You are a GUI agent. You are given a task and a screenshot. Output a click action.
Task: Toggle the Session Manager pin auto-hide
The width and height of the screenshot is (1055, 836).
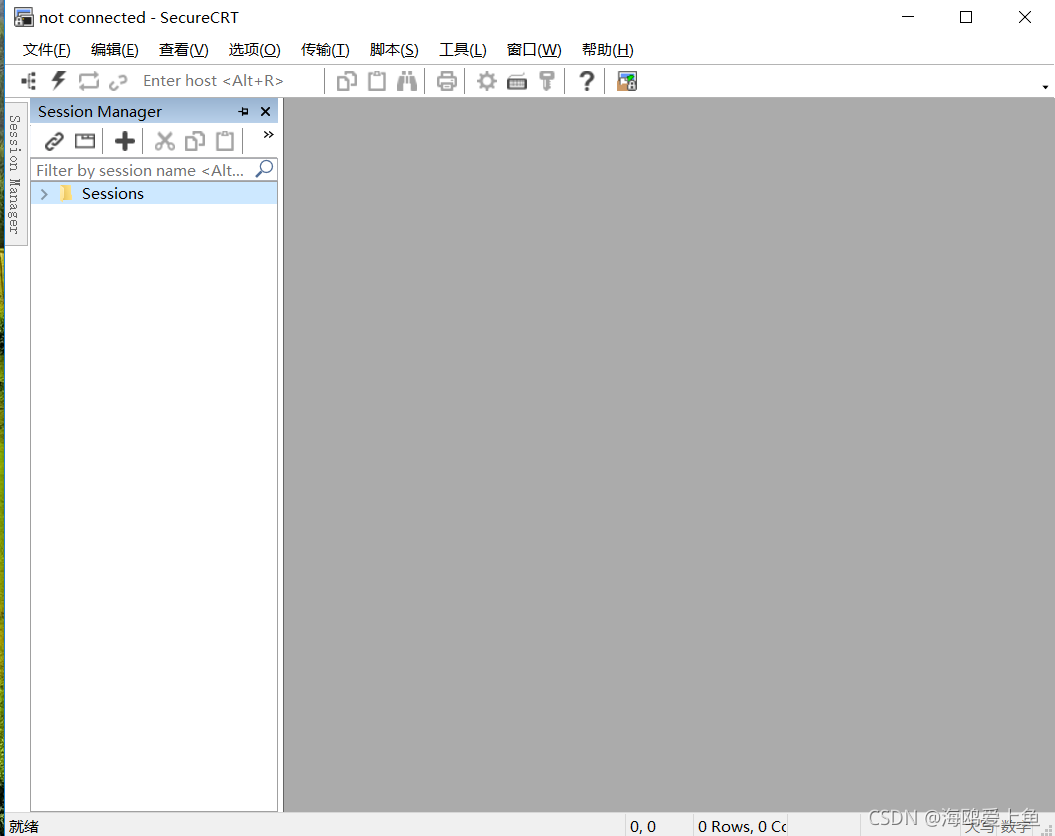coord(244,112)
